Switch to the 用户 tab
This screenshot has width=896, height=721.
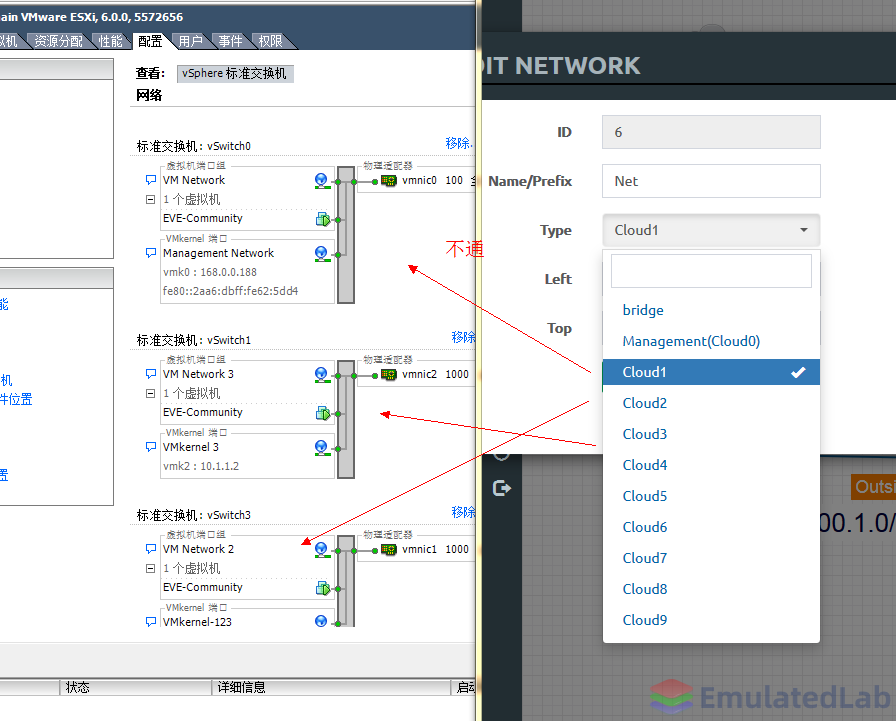(x=190, y=41)
